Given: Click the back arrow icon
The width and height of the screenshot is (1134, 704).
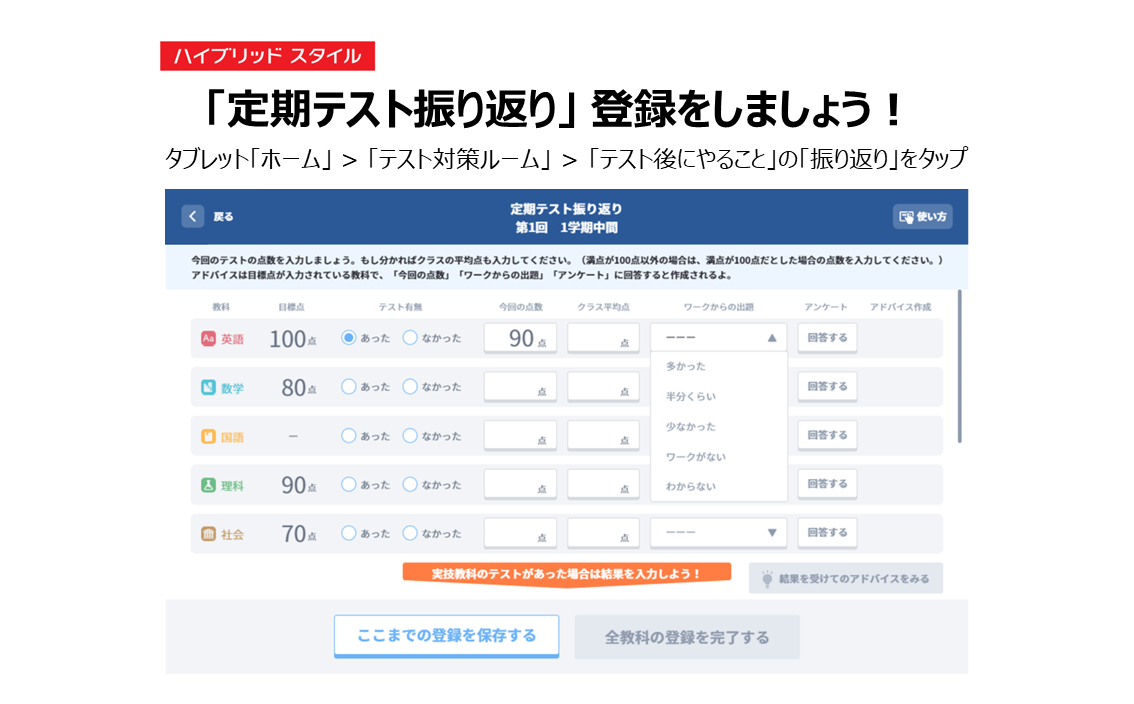Looking at the screenshot, I should (x=193, y=217).
